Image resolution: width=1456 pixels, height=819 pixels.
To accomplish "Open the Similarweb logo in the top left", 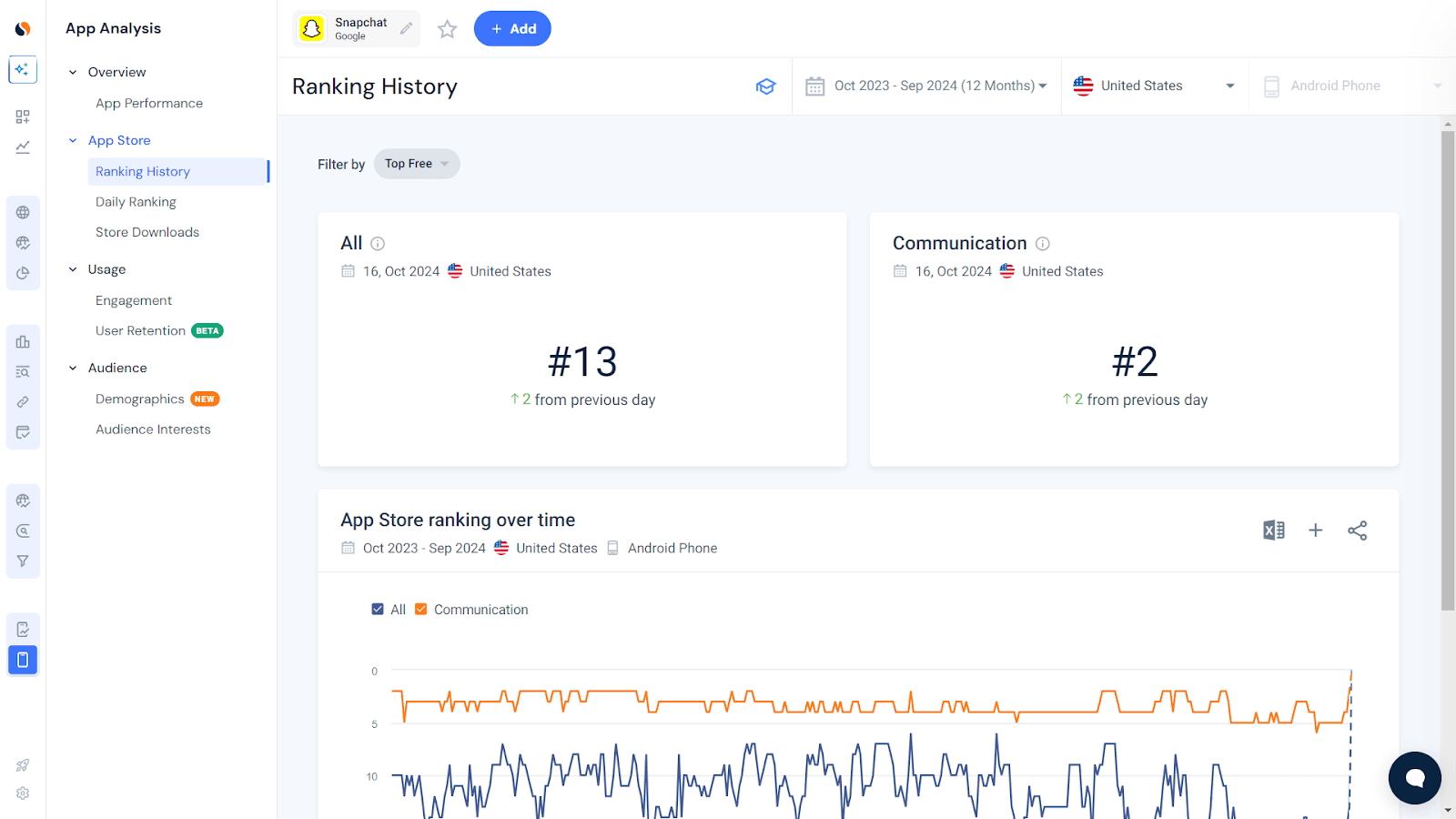I will (22, 27).
